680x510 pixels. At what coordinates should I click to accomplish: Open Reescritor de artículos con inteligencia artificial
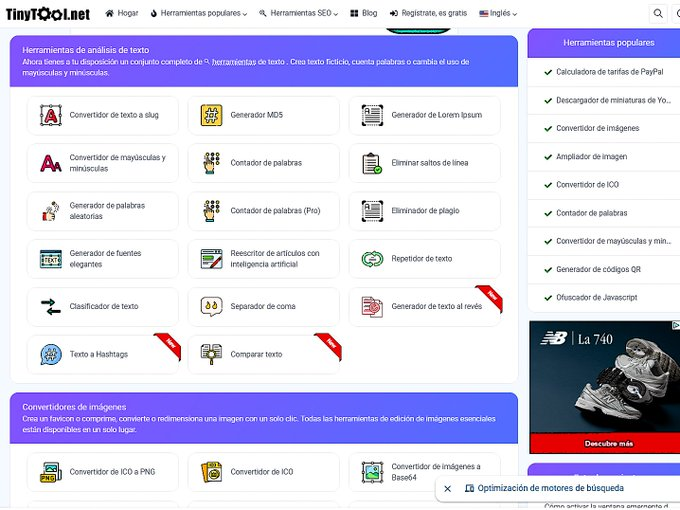coord(275,259)
